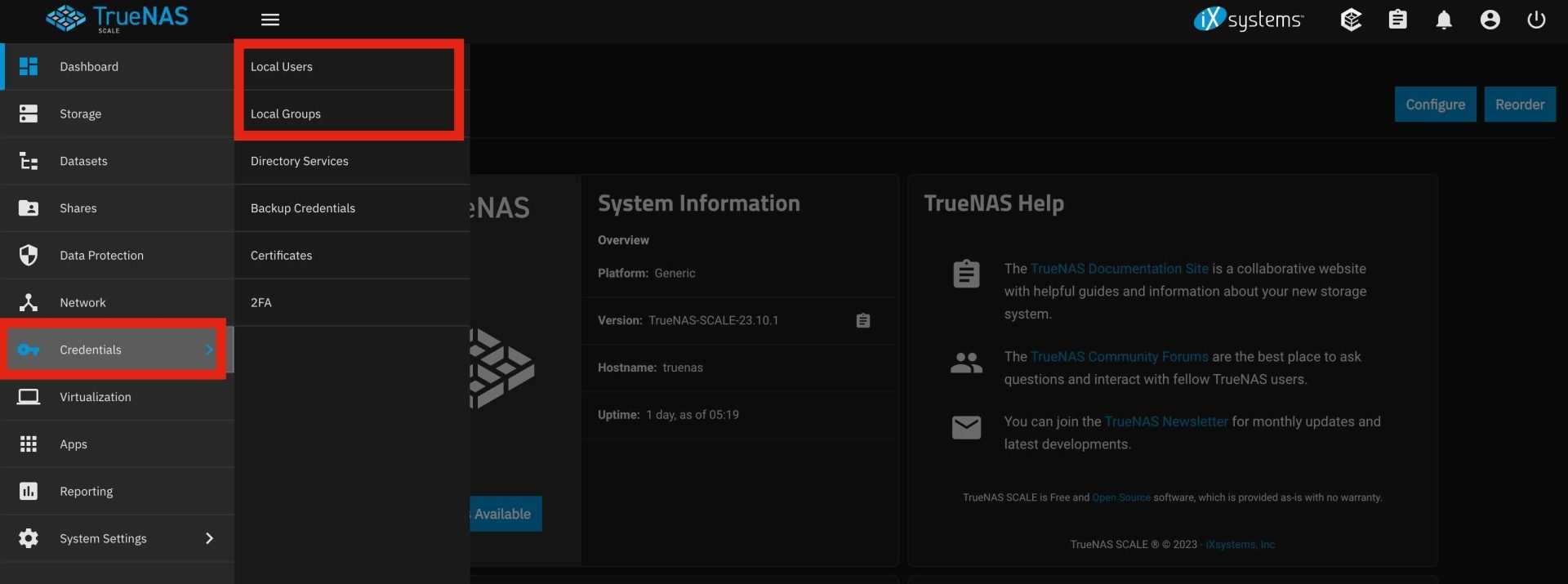
Task: Open Backup Credentials submenu item
Action: tap(352, 208)
